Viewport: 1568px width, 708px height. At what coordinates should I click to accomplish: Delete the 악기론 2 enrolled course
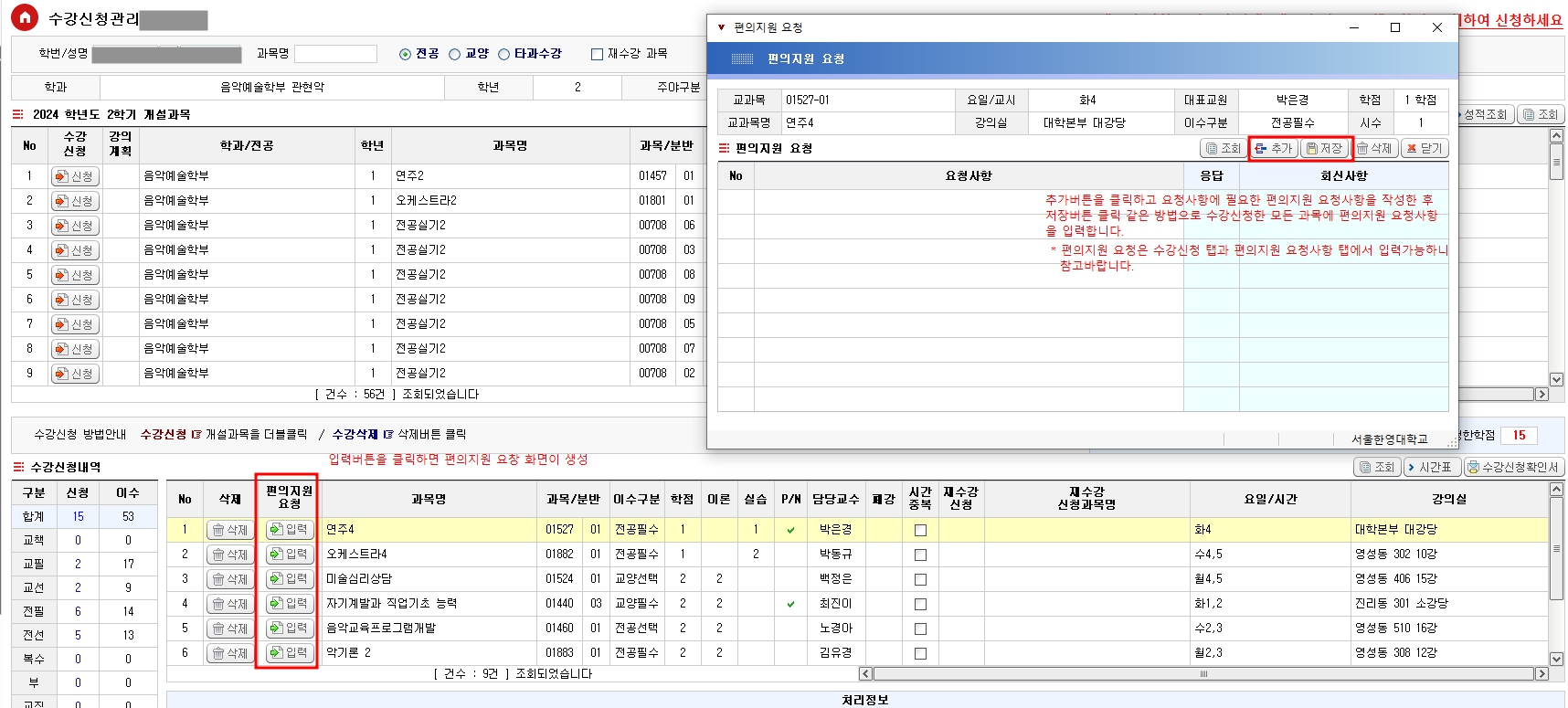coord(230,653)
